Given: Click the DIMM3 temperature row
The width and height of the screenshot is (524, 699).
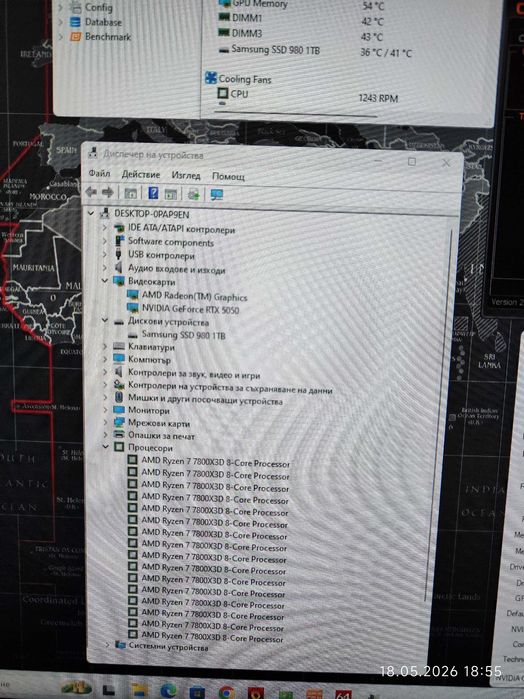Looking at the screenshot, I should pyautogui.click(x=300, y=34).
